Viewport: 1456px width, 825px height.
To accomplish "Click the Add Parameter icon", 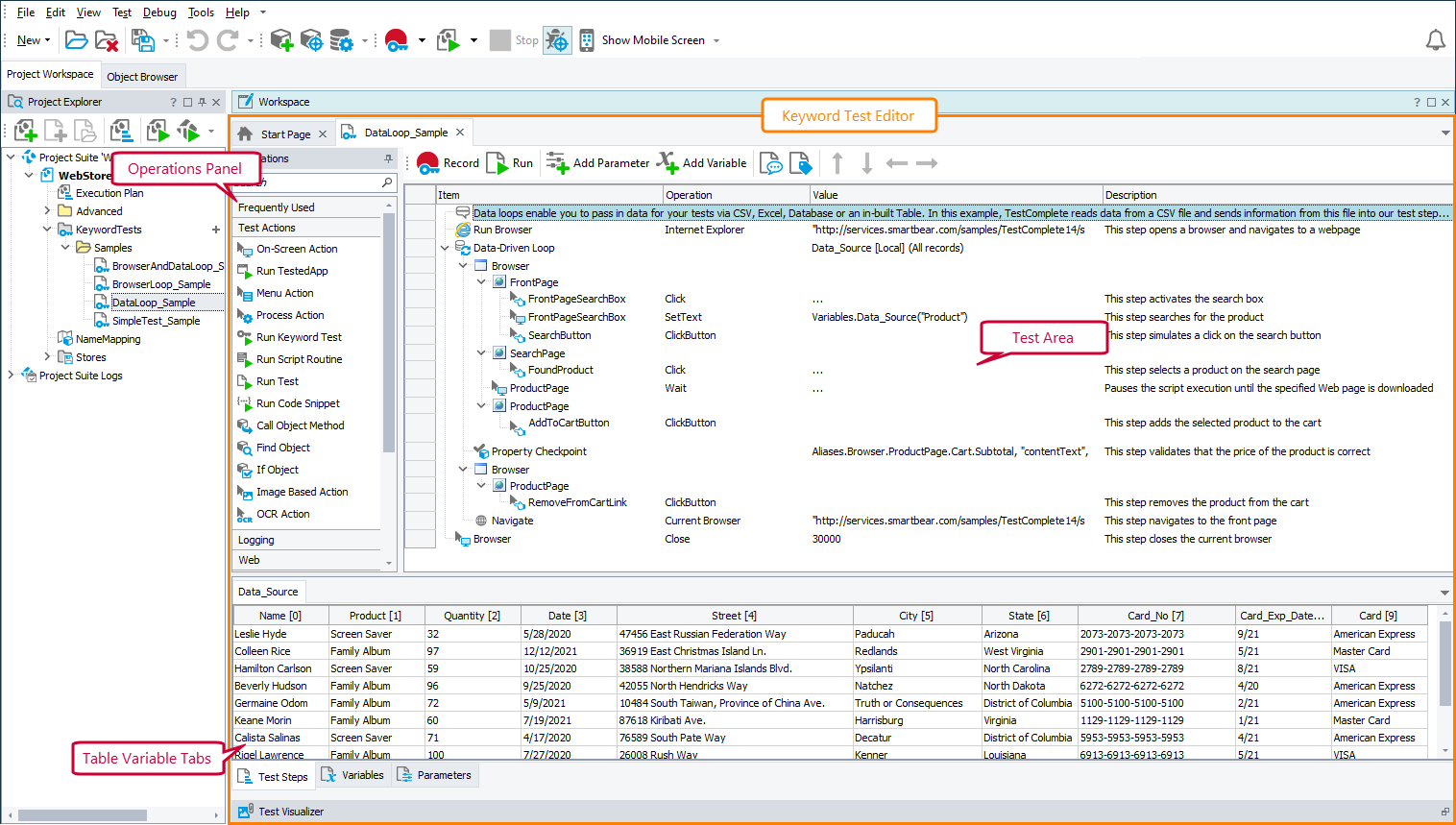I will (x=558, y=162).
